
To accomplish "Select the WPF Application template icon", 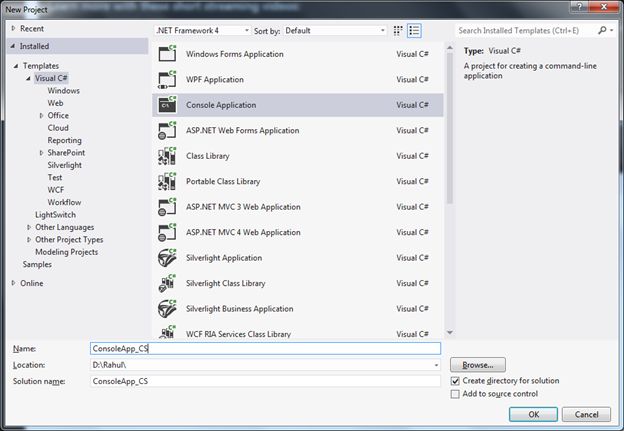I will (167, 80).
